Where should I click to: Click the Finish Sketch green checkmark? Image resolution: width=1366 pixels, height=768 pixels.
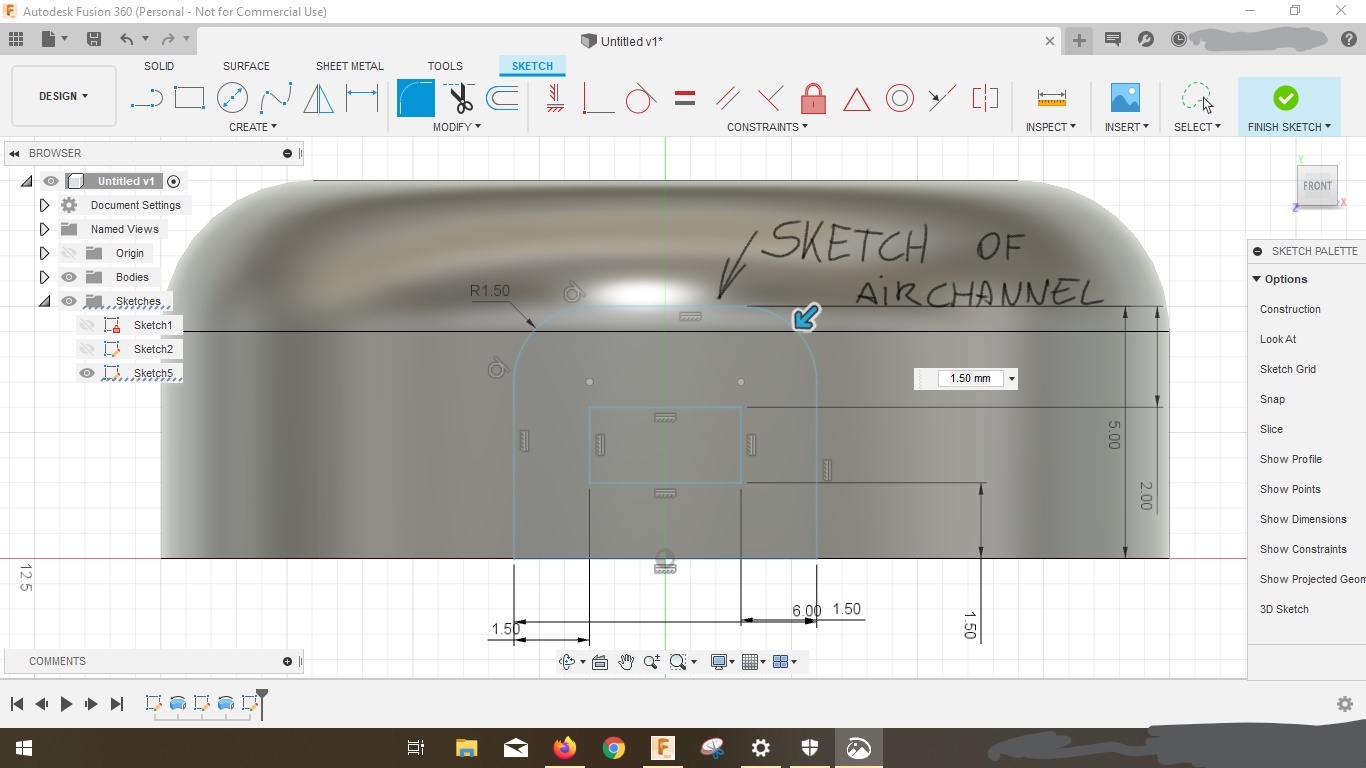pyautogui.click(x=1286, y=98)
